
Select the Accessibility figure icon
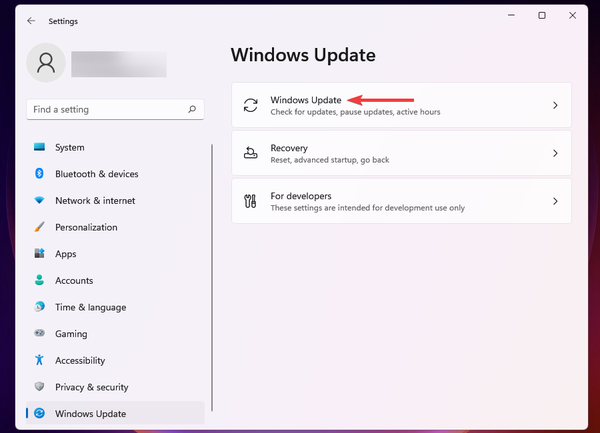click(40, 360)
